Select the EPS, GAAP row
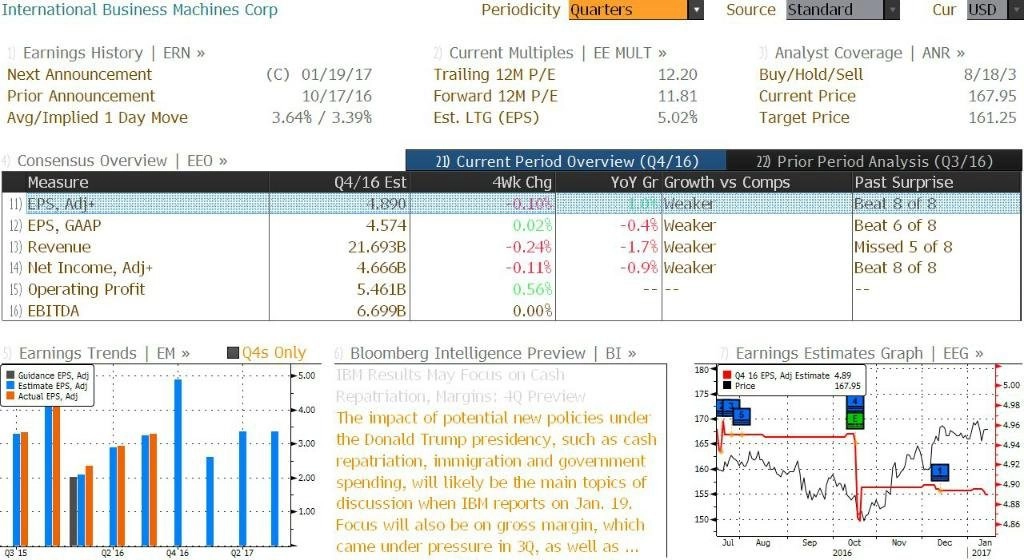Screen dimensions: 1024x560 pyautogui.click(x=511, y=225)
